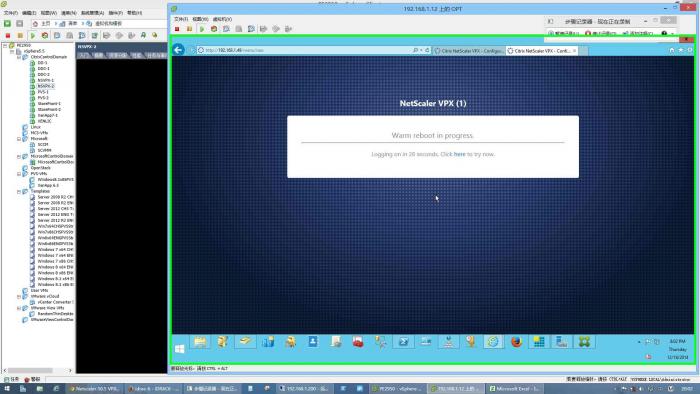Select vCenter Converter item in tree
700x394 pixels.
point(55,302)
